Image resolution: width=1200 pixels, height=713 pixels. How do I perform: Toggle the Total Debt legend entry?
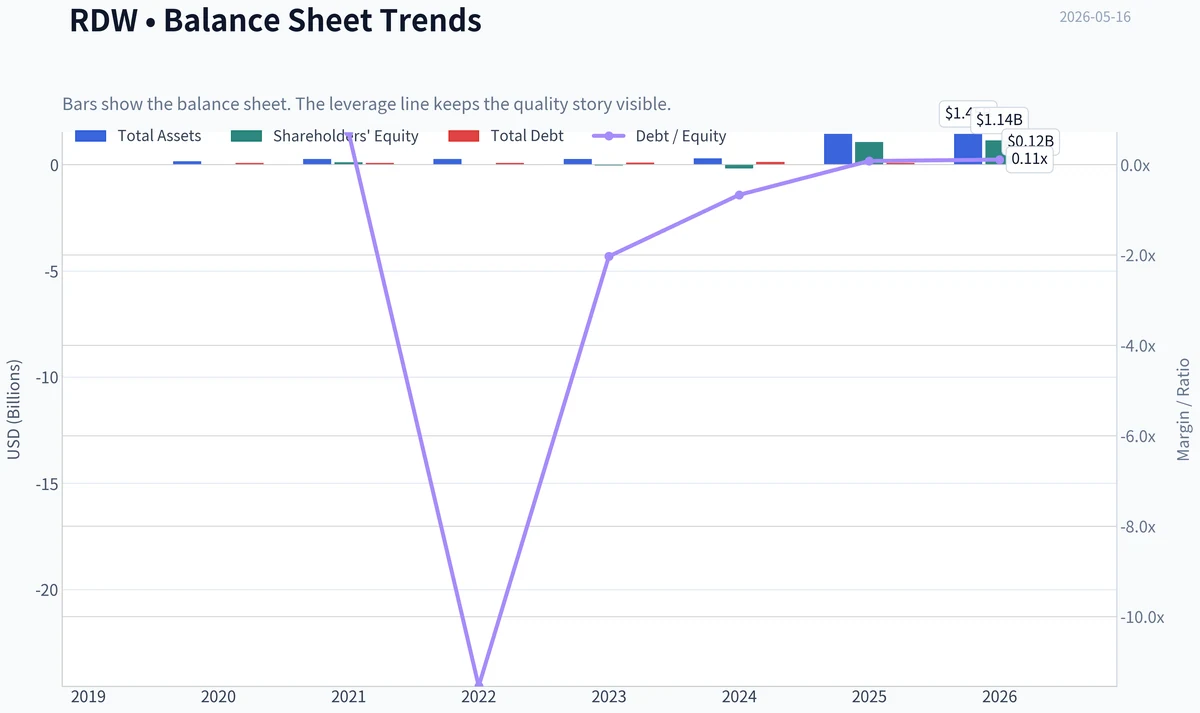tap(506, 136)
